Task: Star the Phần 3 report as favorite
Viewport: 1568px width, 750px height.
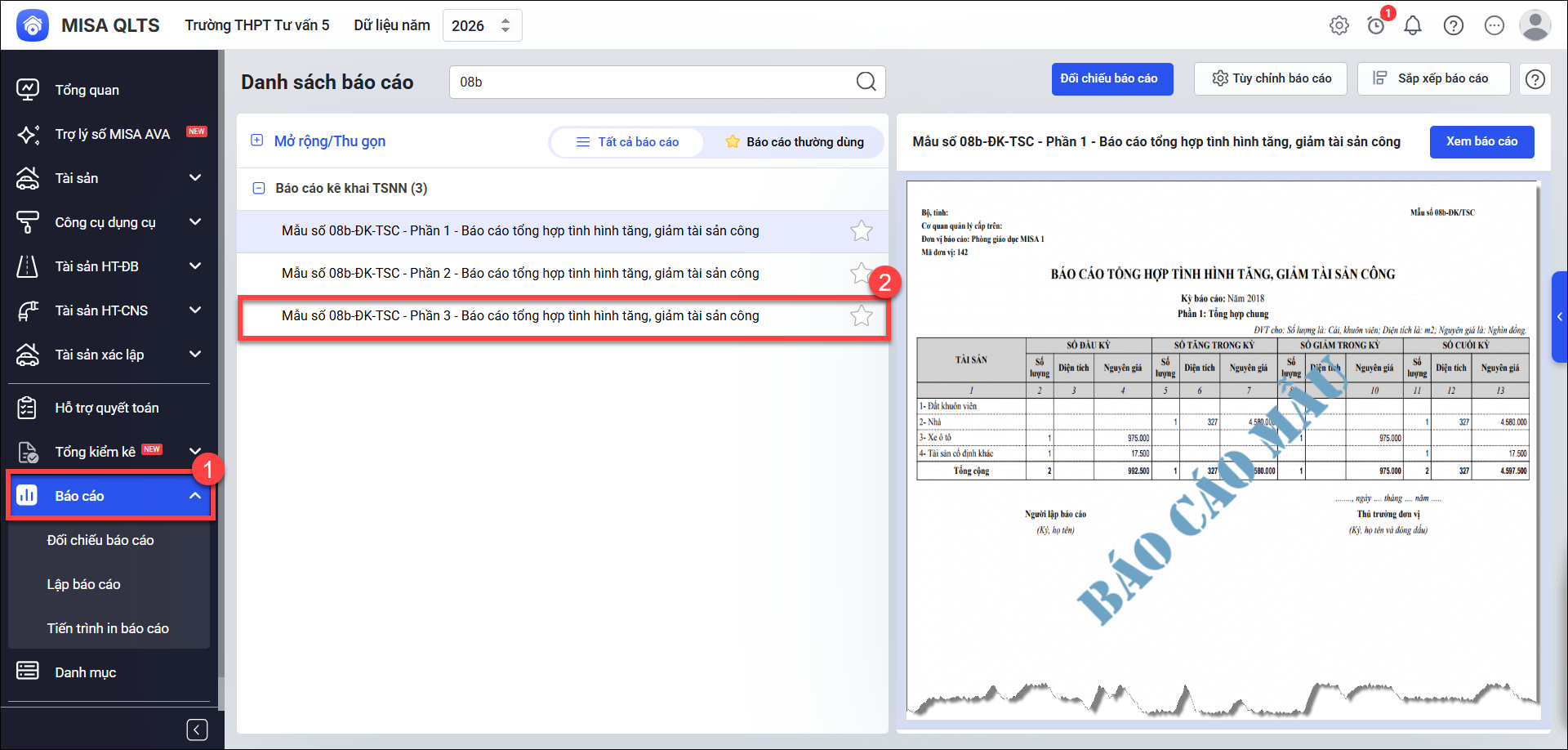Action: (x=861, y=316)
